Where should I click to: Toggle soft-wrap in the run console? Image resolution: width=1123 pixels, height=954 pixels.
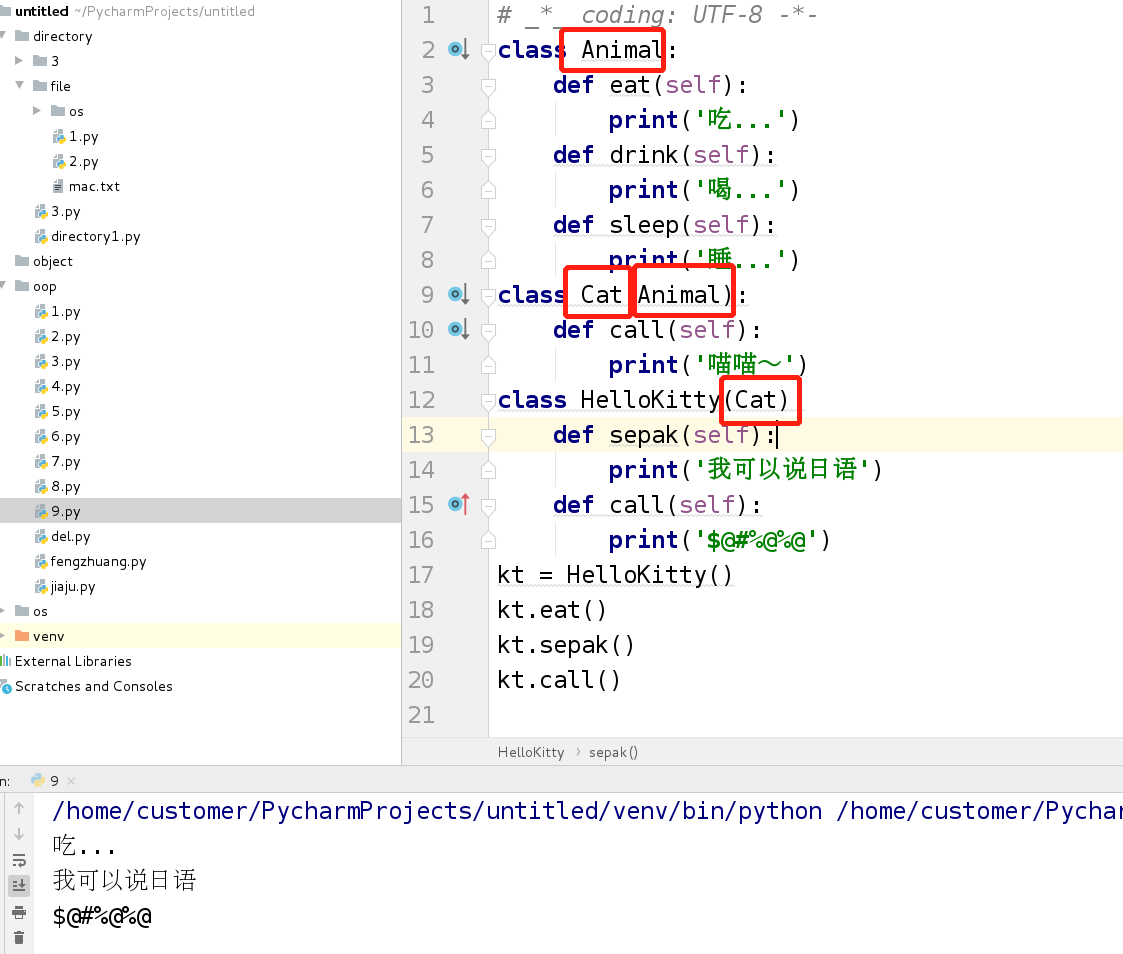point(19,860)
